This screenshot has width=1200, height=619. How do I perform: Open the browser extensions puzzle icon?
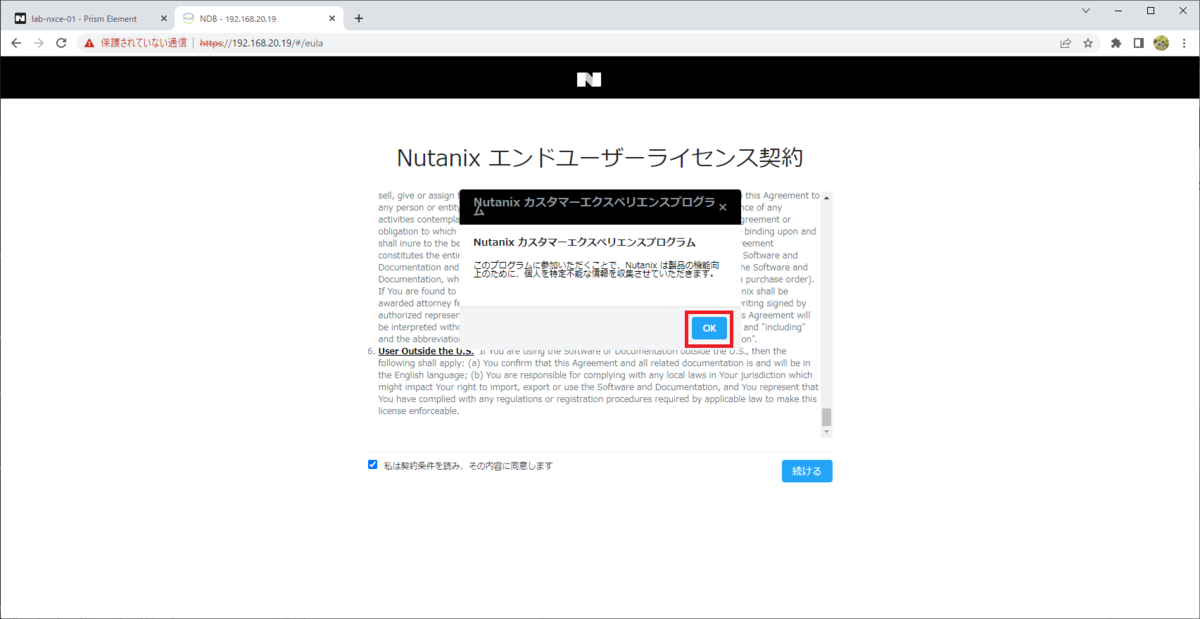[x=1116, y=43]
